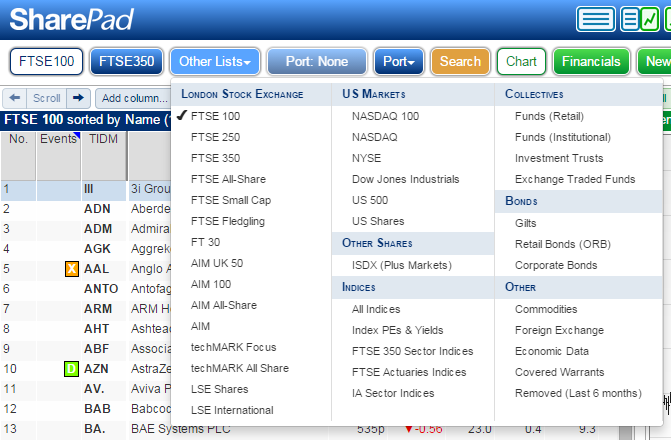
Task: Click the BAE Systems PLC row
Action: [180, 429]
